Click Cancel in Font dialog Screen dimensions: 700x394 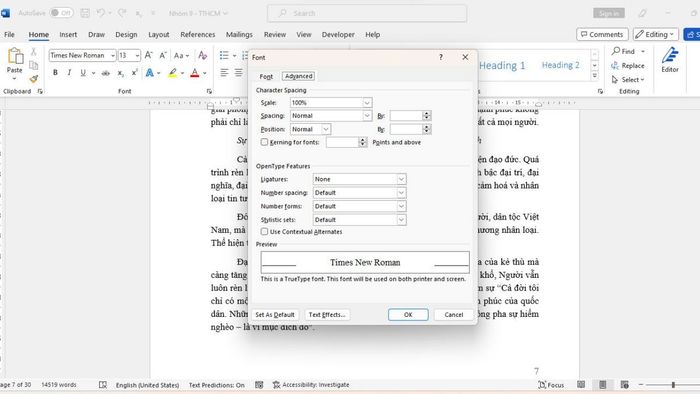(x=454, y=315)
